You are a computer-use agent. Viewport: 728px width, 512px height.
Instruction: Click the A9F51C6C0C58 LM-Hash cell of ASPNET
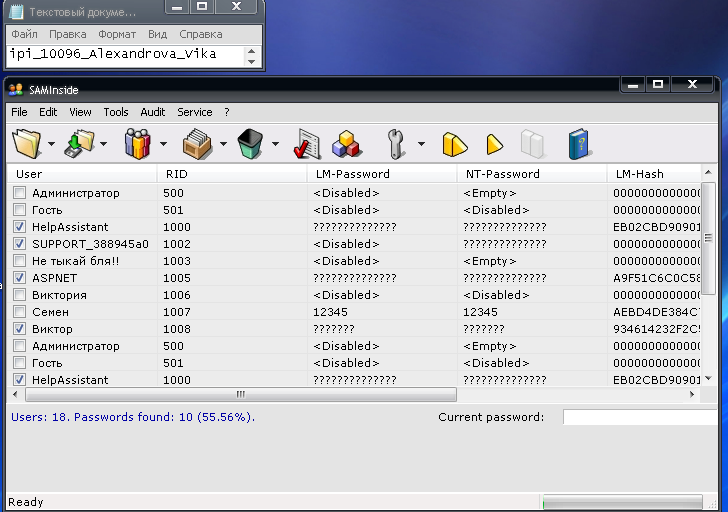coord(656,278)
